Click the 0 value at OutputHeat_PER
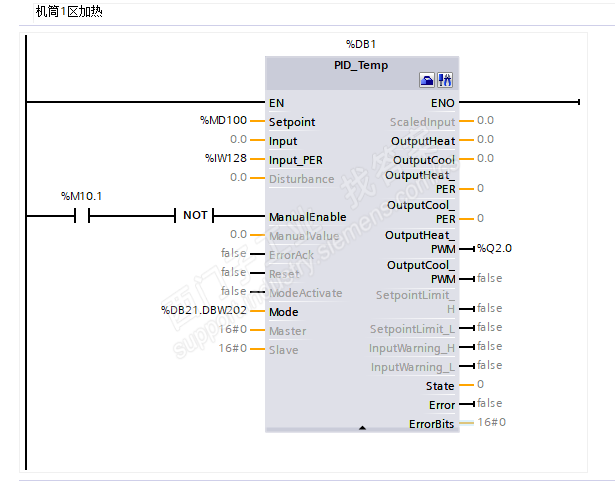Image resolution: width=615 pixels, height=481 pixels. click(x=480, y=188)
